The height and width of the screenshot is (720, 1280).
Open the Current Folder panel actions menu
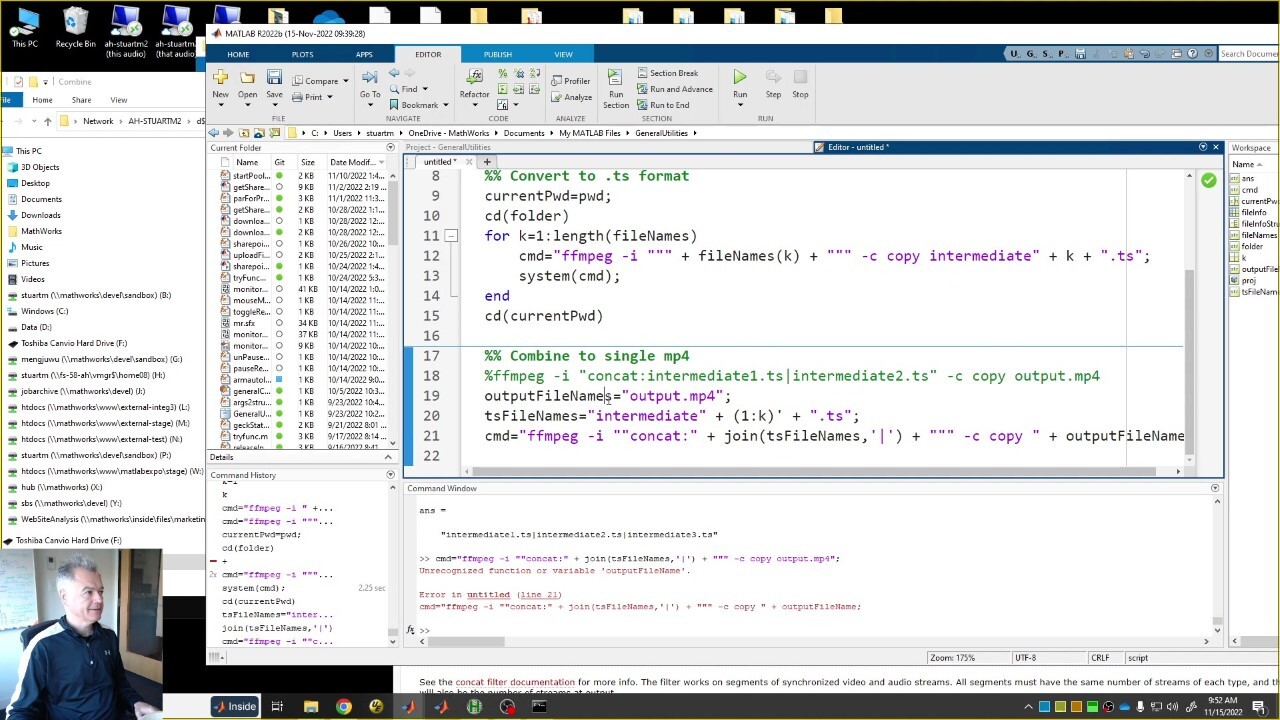tap(389, 148)
